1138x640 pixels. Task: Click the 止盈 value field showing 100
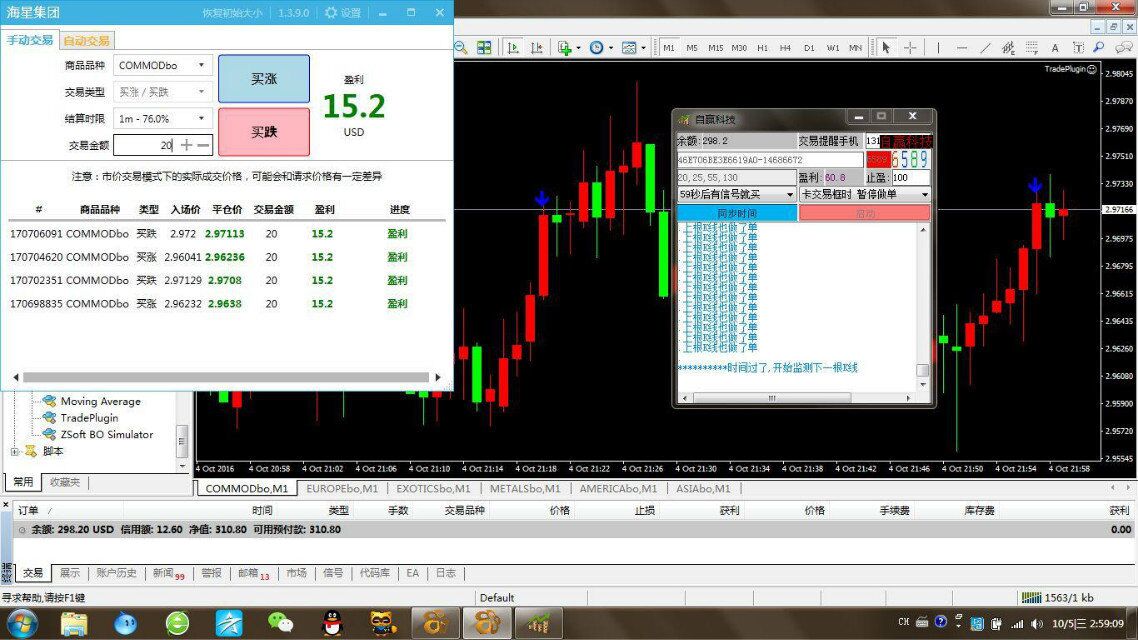[911, 178]
